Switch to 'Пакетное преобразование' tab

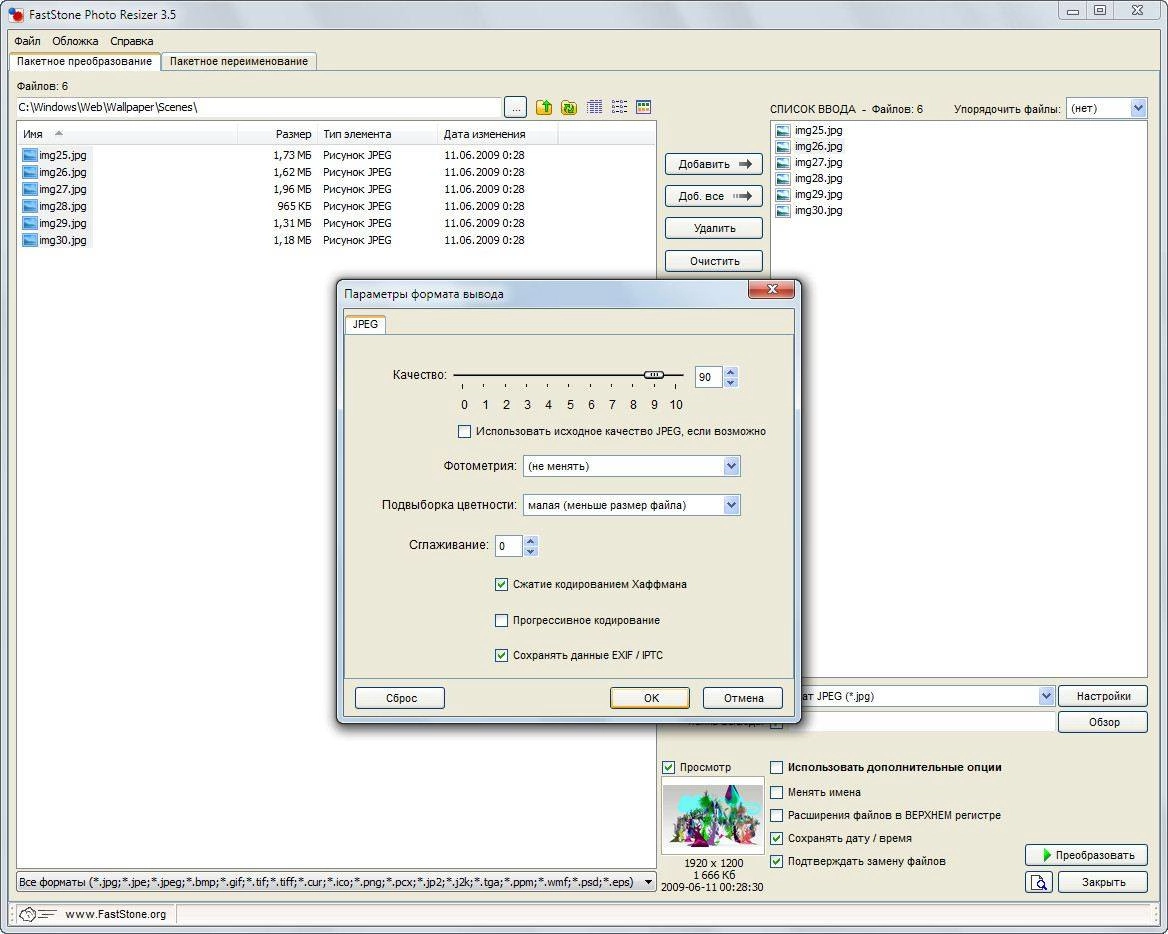84,61
